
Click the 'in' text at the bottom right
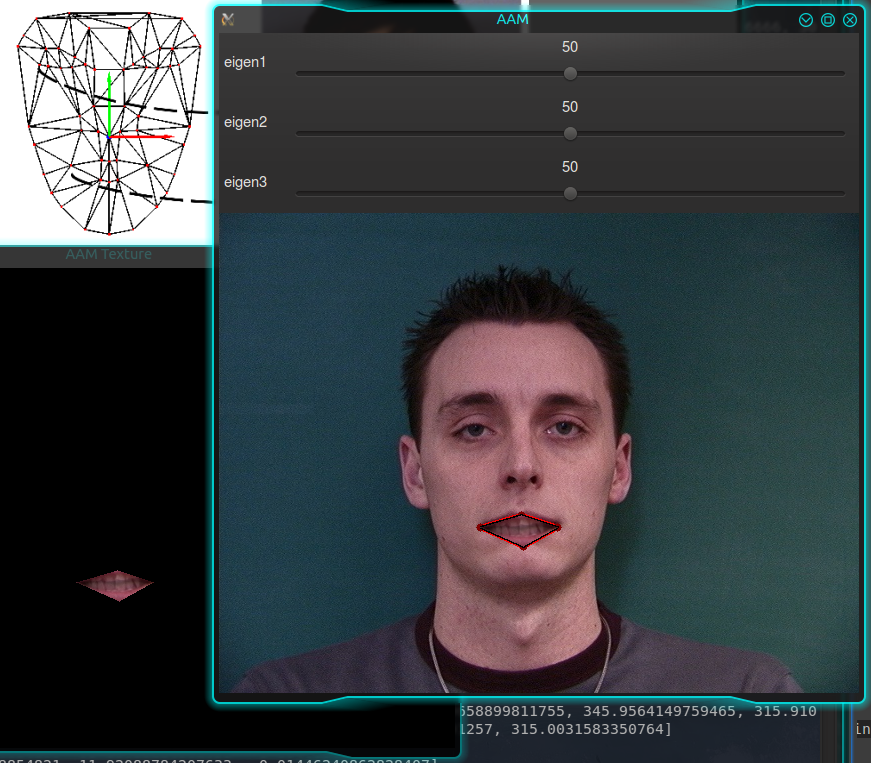[x=862, y=729]
